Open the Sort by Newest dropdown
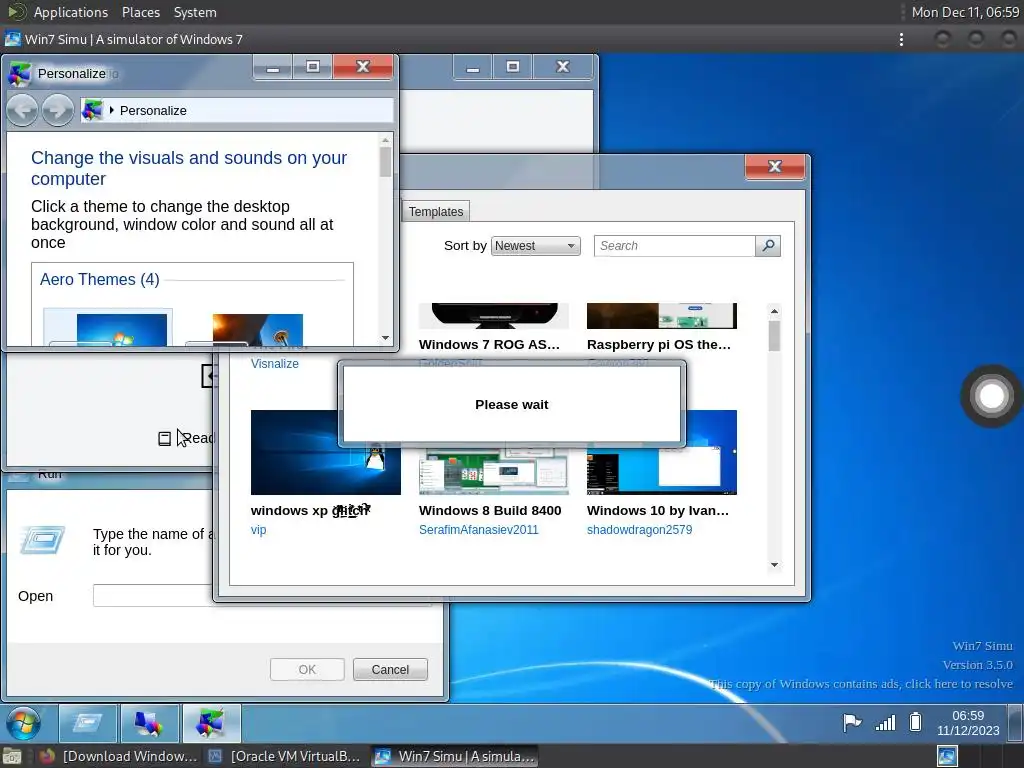The height and width of the screenshot is (768, 1024). click(535, 246)
